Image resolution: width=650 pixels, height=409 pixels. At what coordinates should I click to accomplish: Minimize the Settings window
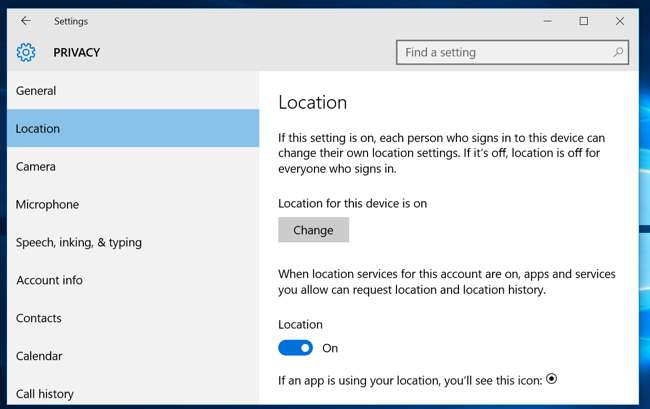click(548, 21)
